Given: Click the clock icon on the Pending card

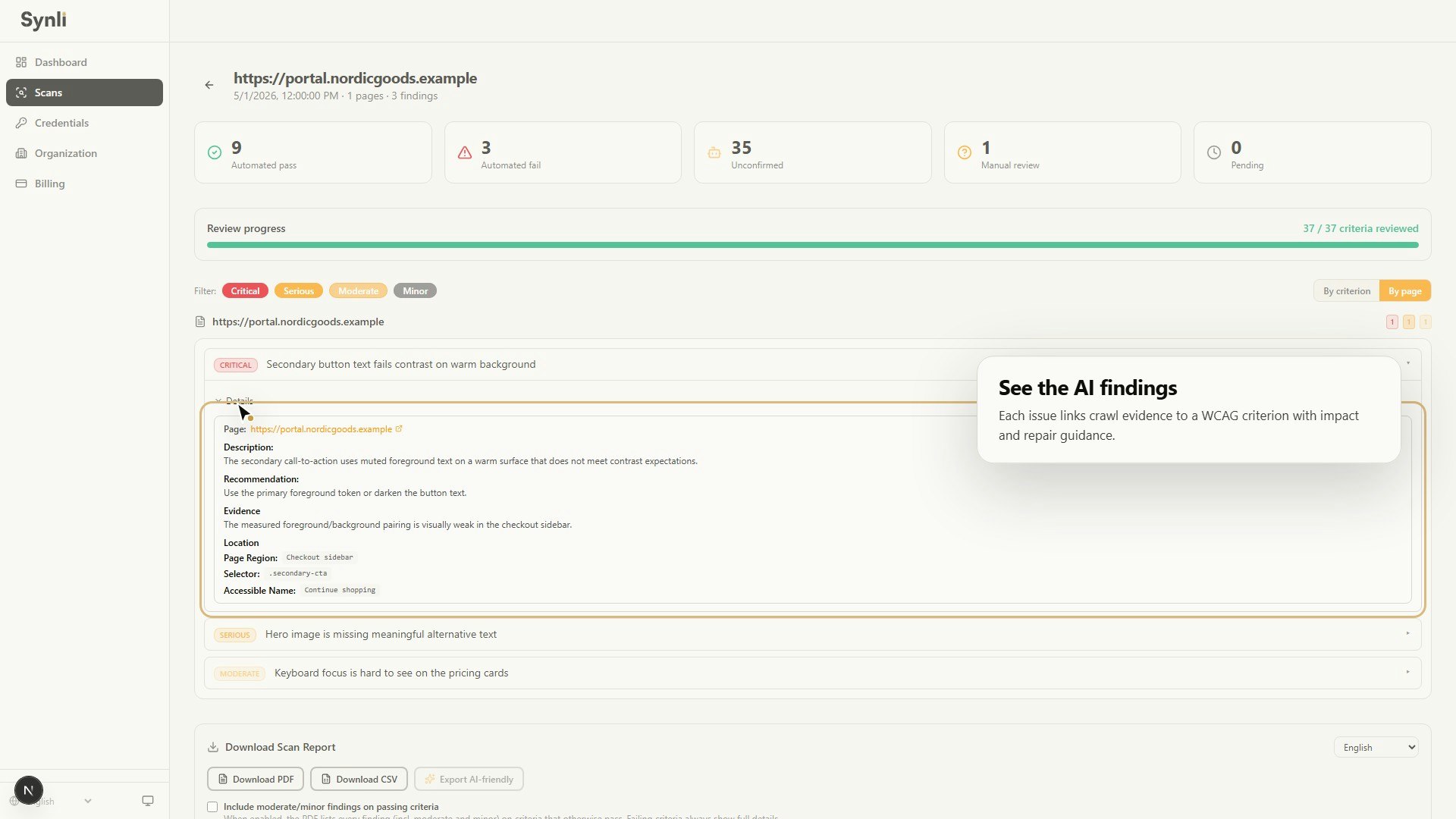Looking at the screenshot, I should tap(1214, 152).
